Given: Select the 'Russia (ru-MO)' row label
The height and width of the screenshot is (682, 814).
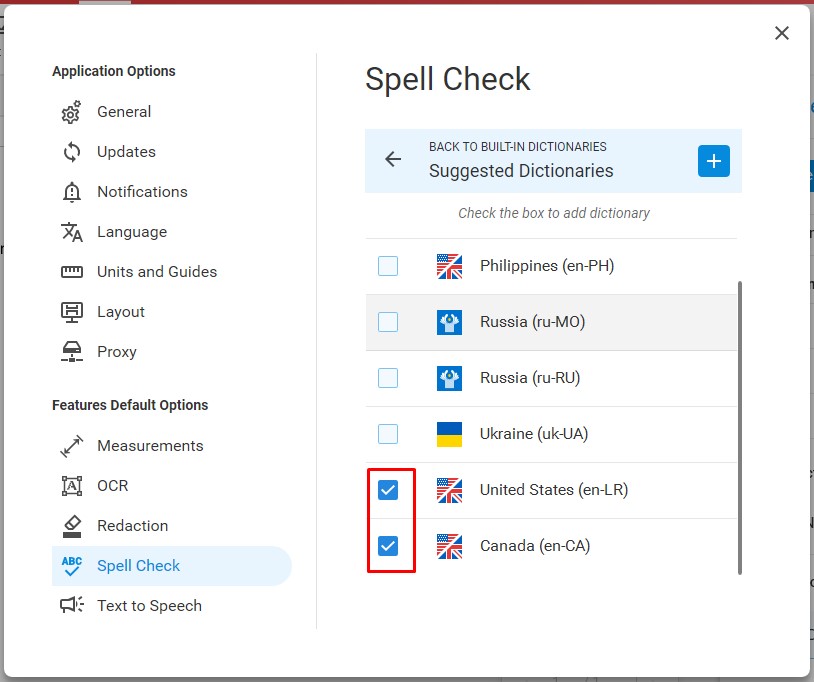Looking at the screenshot, I should 533,322.
